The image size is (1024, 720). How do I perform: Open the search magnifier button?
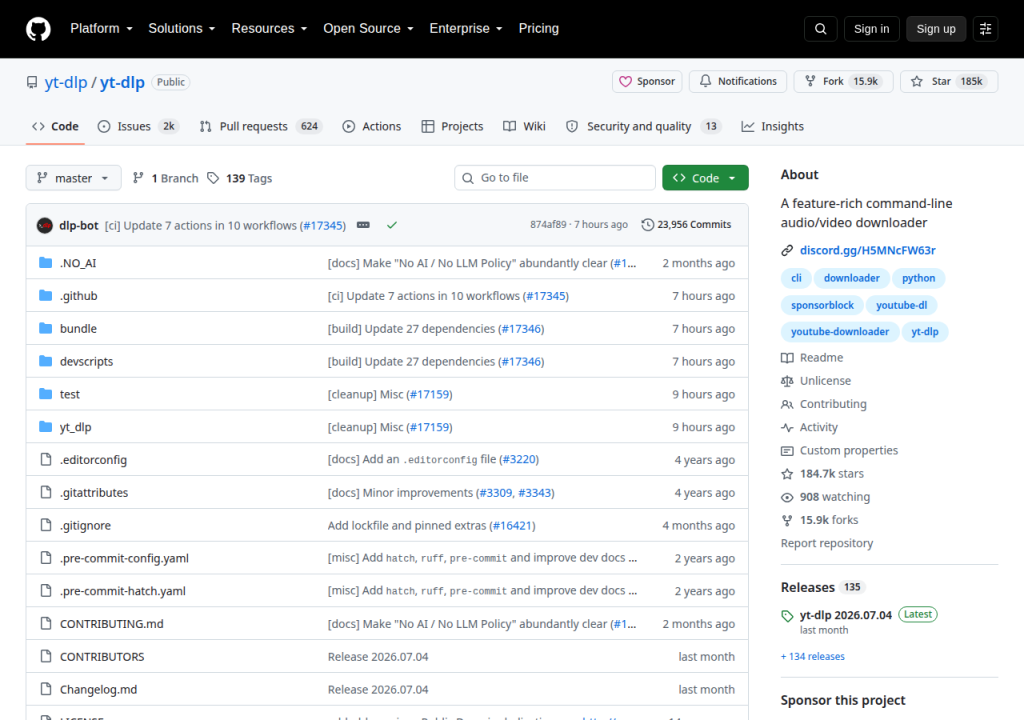[x=820, y=29]
